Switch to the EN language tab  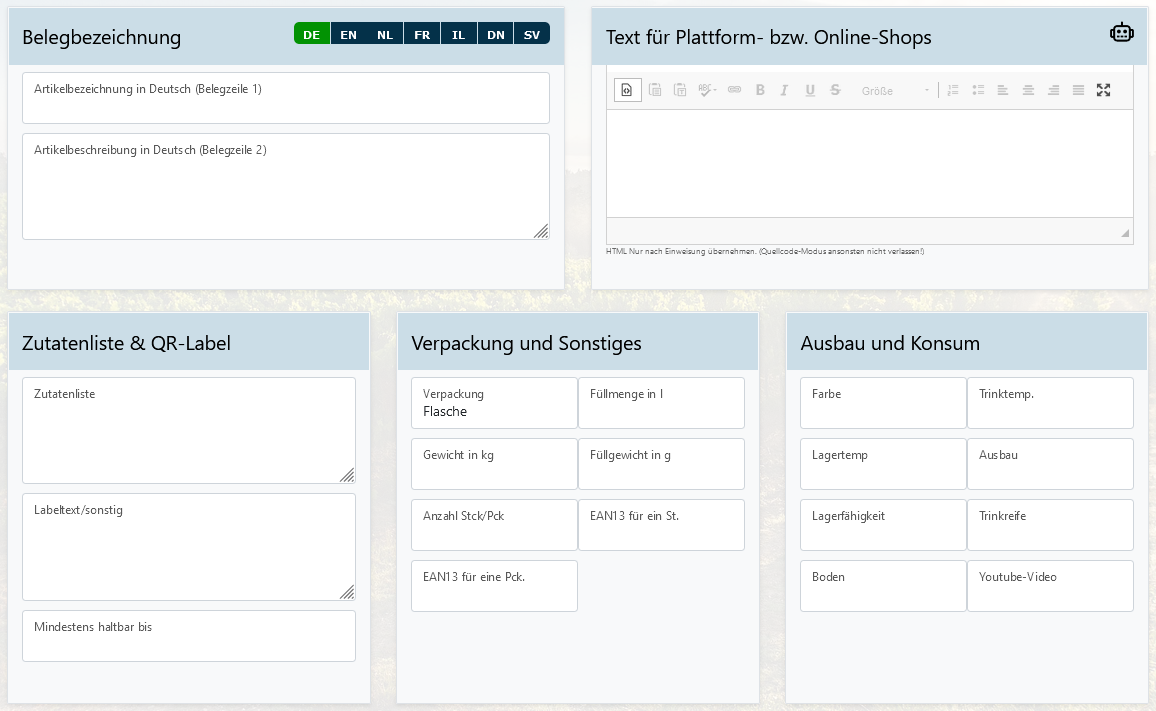click(348, 34)
